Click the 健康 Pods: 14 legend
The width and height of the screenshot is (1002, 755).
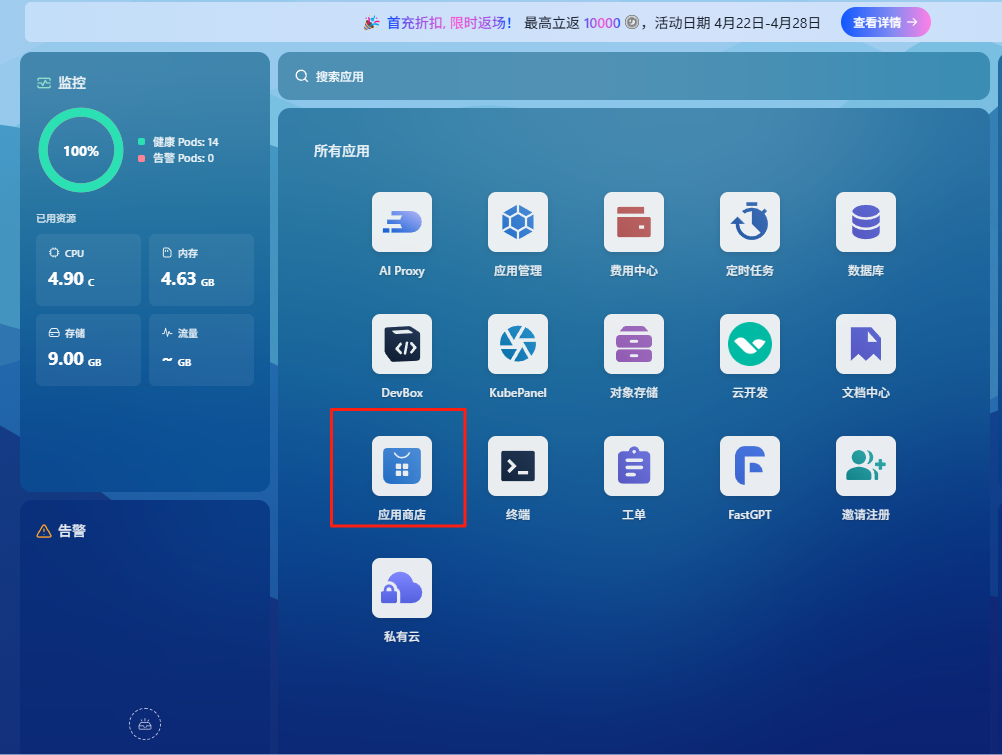[x=178, y=142]
